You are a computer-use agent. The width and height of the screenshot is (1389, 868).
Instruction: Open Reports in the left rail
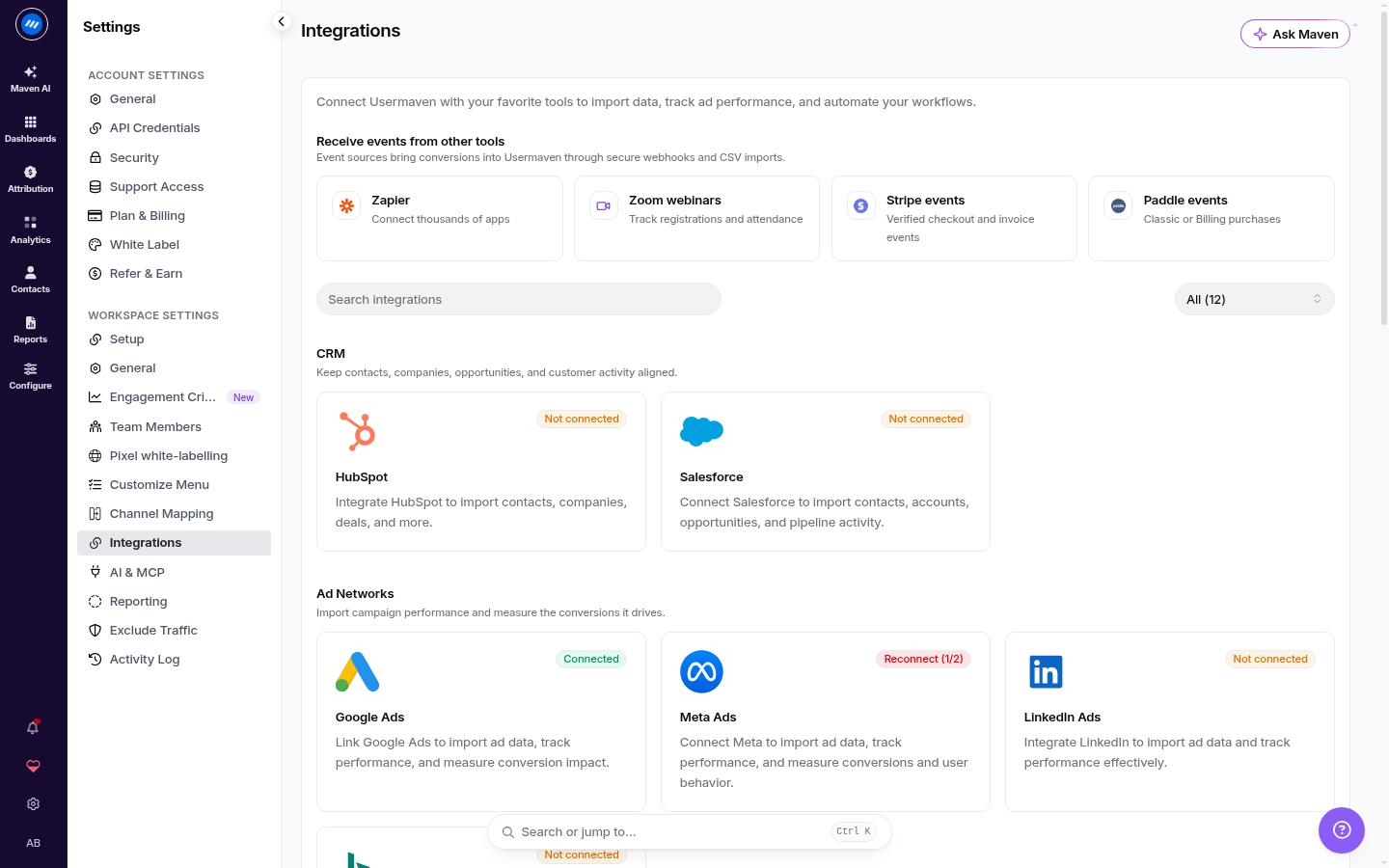click(31, 330)
